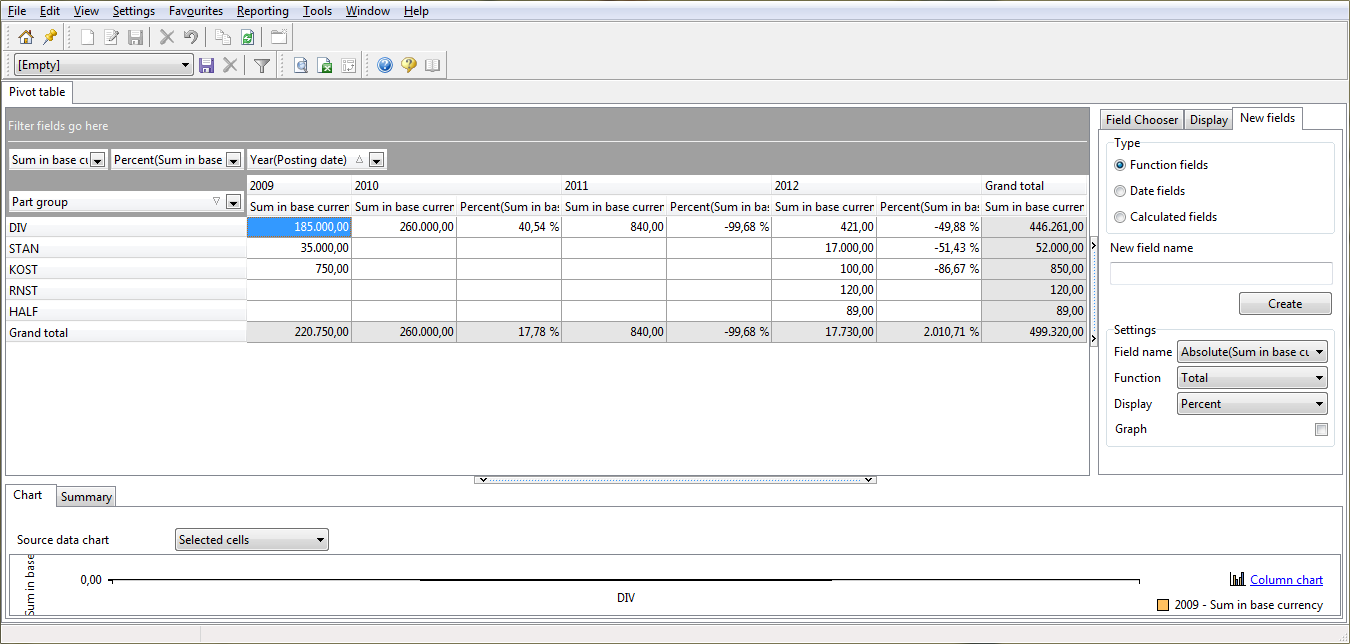Click the Undo icon in the toolbar
The width and height of the screenshot is (1350, 644).
coord(190,37)
